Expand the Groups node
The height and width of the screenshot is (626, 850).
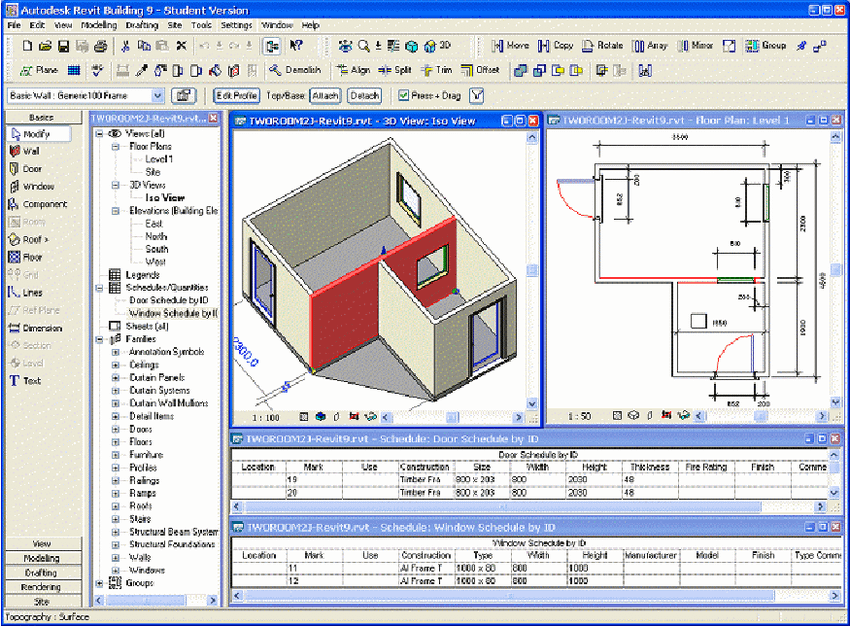99,583
